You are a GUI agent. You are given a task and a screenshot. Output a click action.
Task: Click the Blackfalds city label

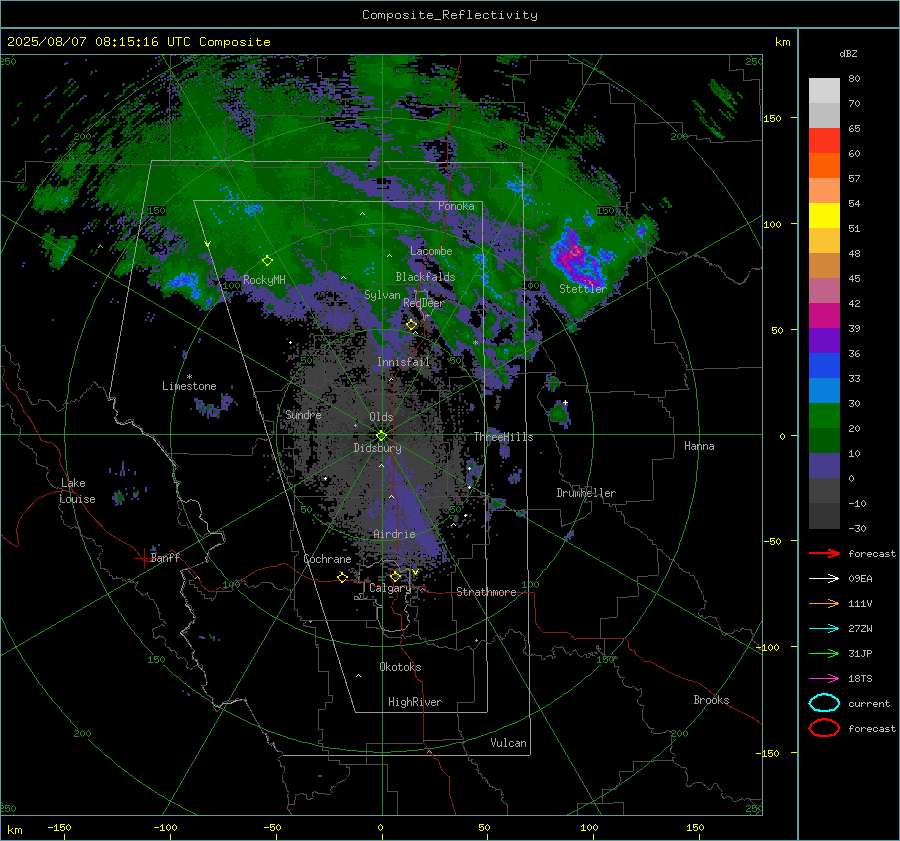pyautogui.click(x=425, y=277)
